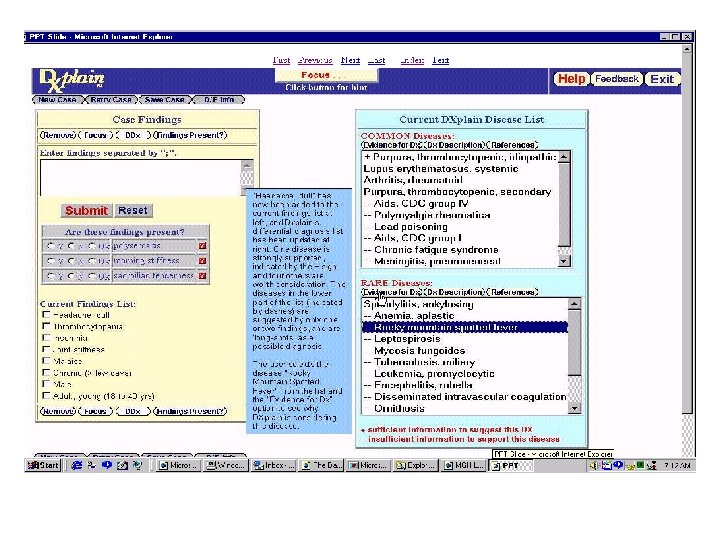Select Mycosis fungoides in rare list
720x540 pixels.
pos(465,350)
